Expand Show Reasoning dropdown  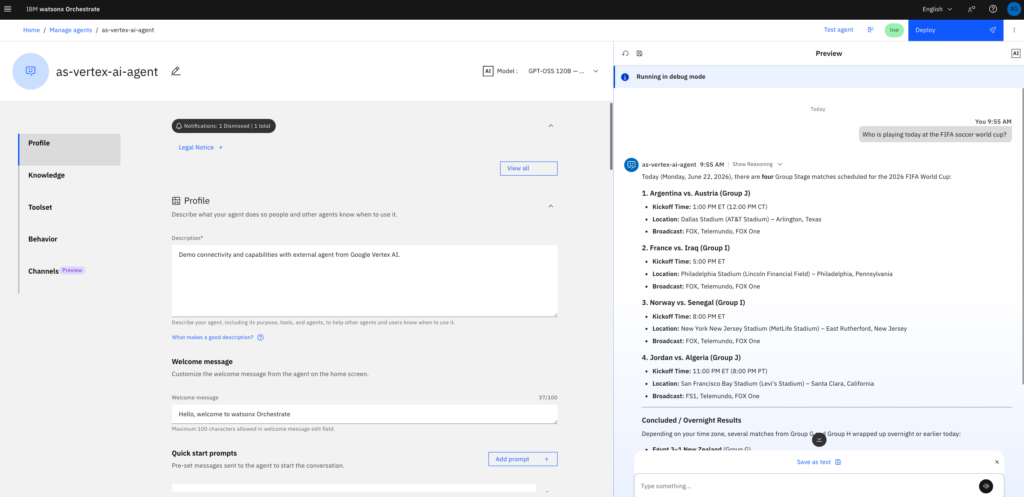point(757,165)
